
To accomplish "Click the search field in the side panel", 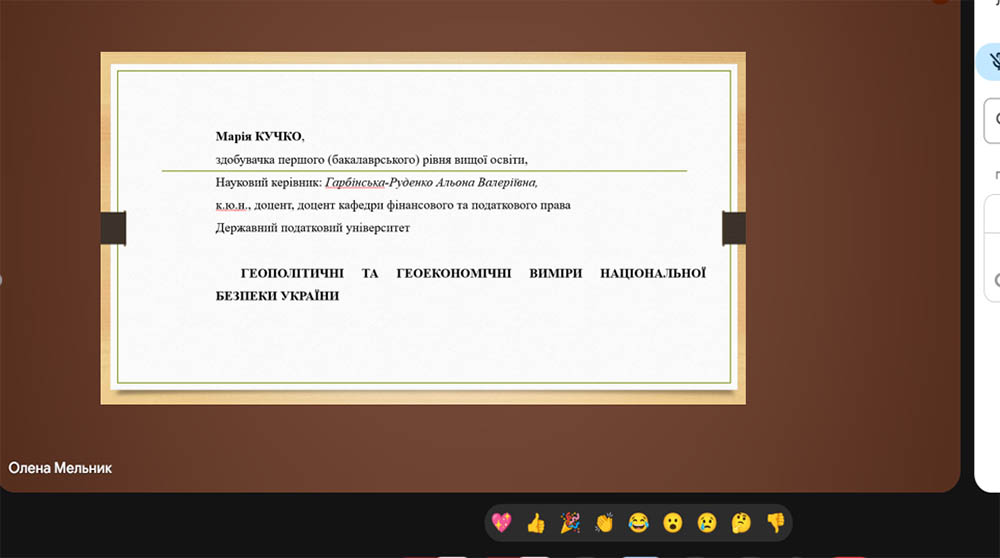I will pyautogui.click(x=992, y=120).
